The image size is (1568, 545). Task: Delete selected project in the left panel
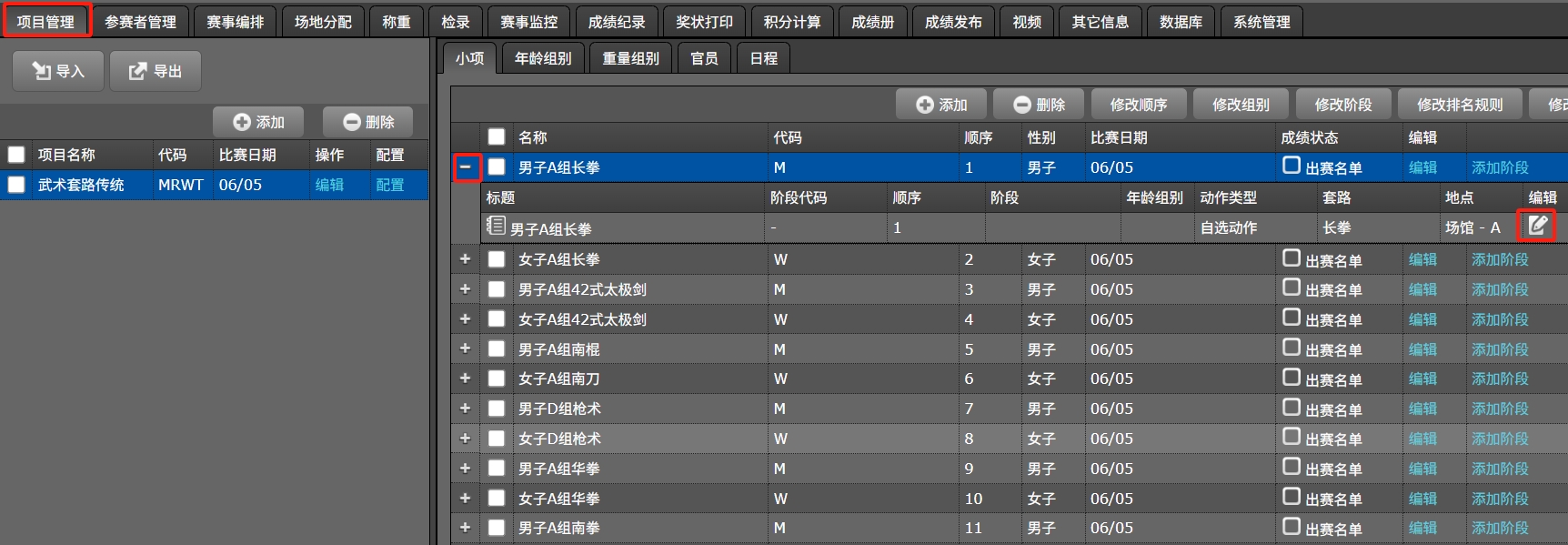(x=368, y=122)
